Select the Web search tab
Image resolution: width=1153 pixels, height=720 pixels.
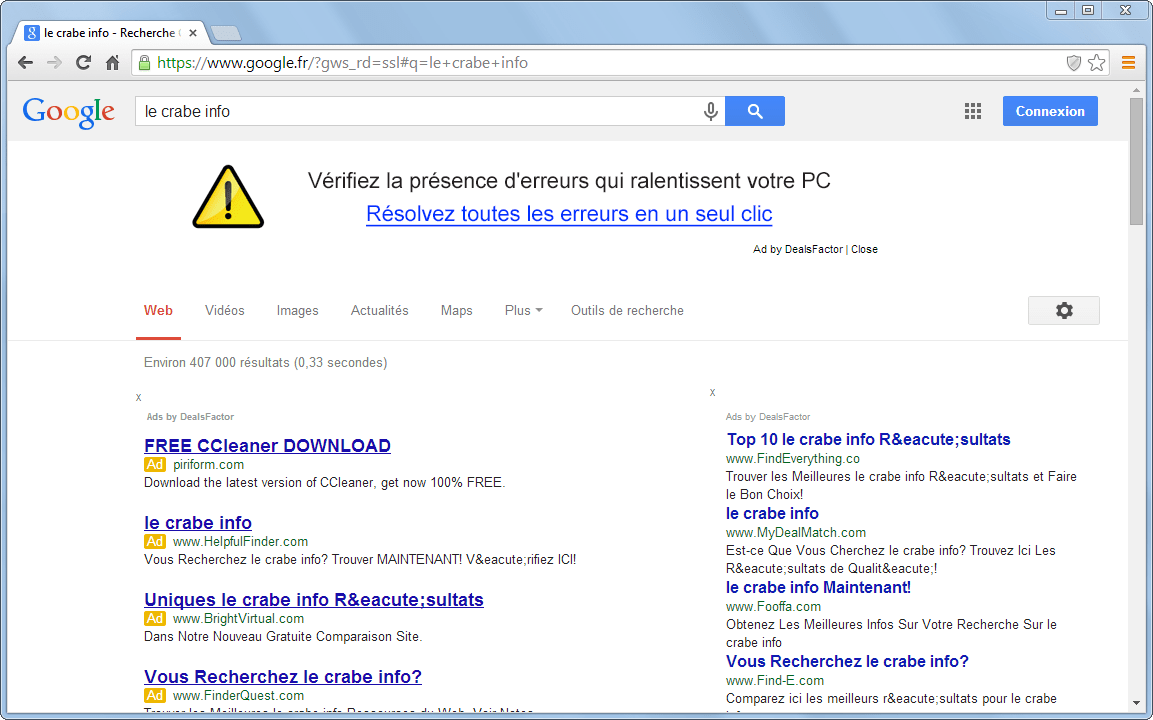[x=158, y=310]
